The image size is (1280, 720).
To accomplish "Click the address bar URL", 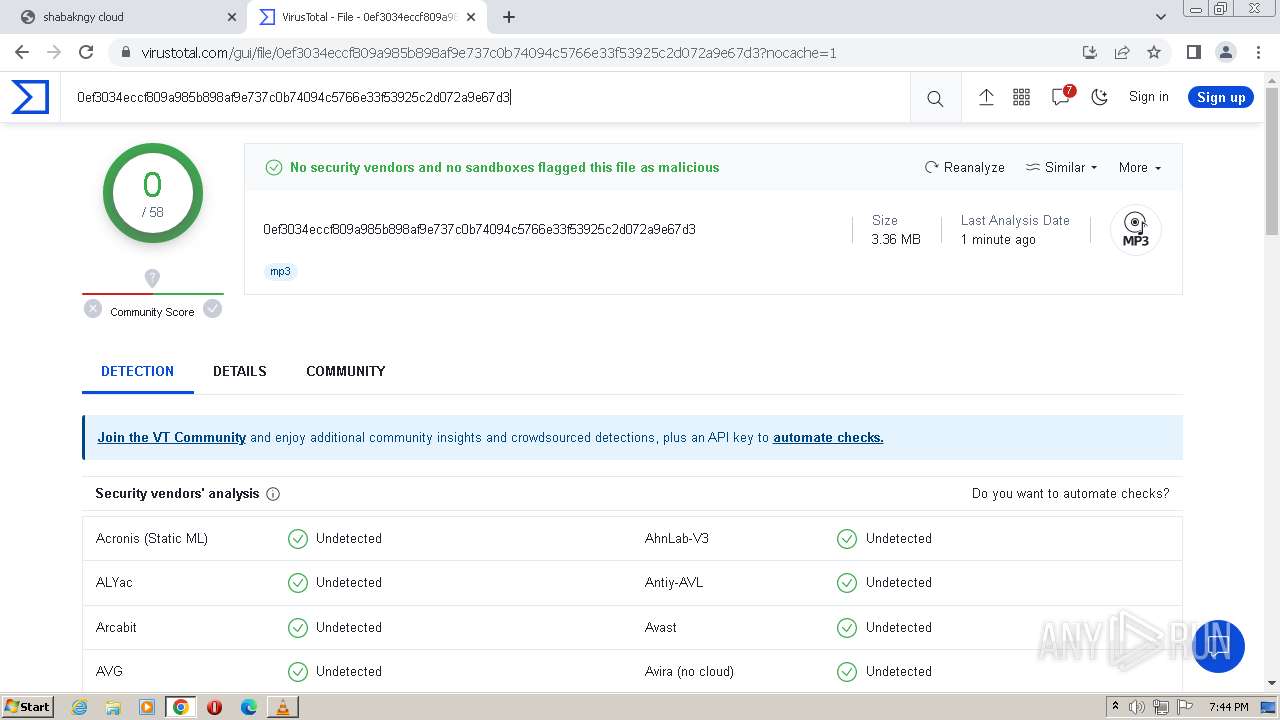I will 489,53.
